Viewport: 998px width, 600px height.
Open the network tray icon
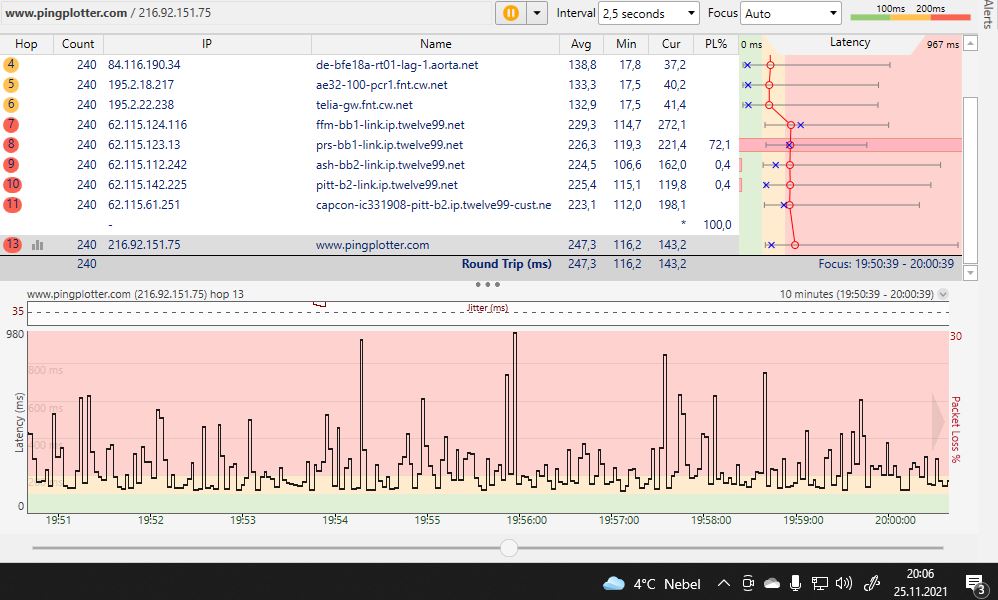pos(820,583)
